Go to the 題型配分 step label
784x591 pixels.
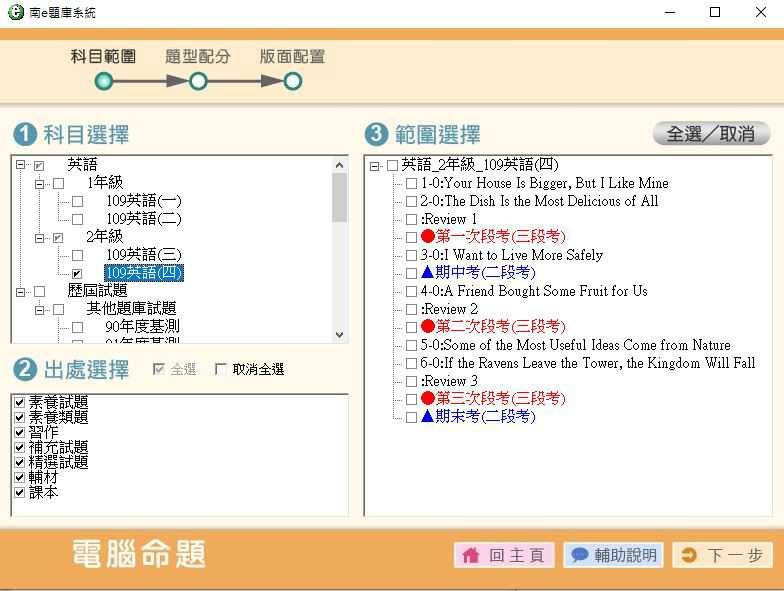click(198, 56)
